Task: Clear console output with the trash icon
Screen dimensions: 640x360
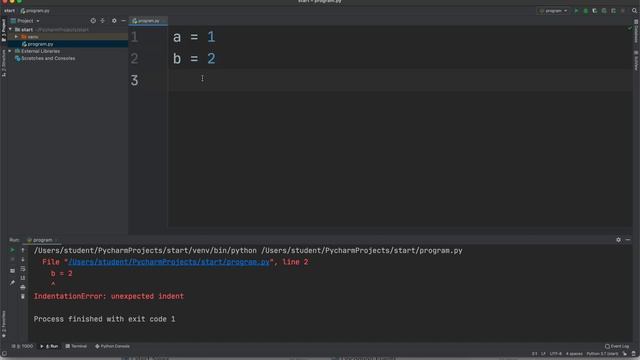Action: click(x=23, y=296)
